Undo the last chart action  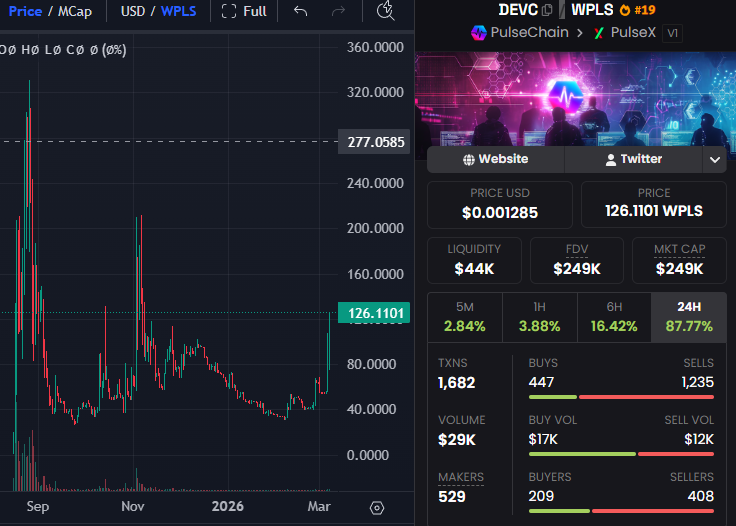300,11
